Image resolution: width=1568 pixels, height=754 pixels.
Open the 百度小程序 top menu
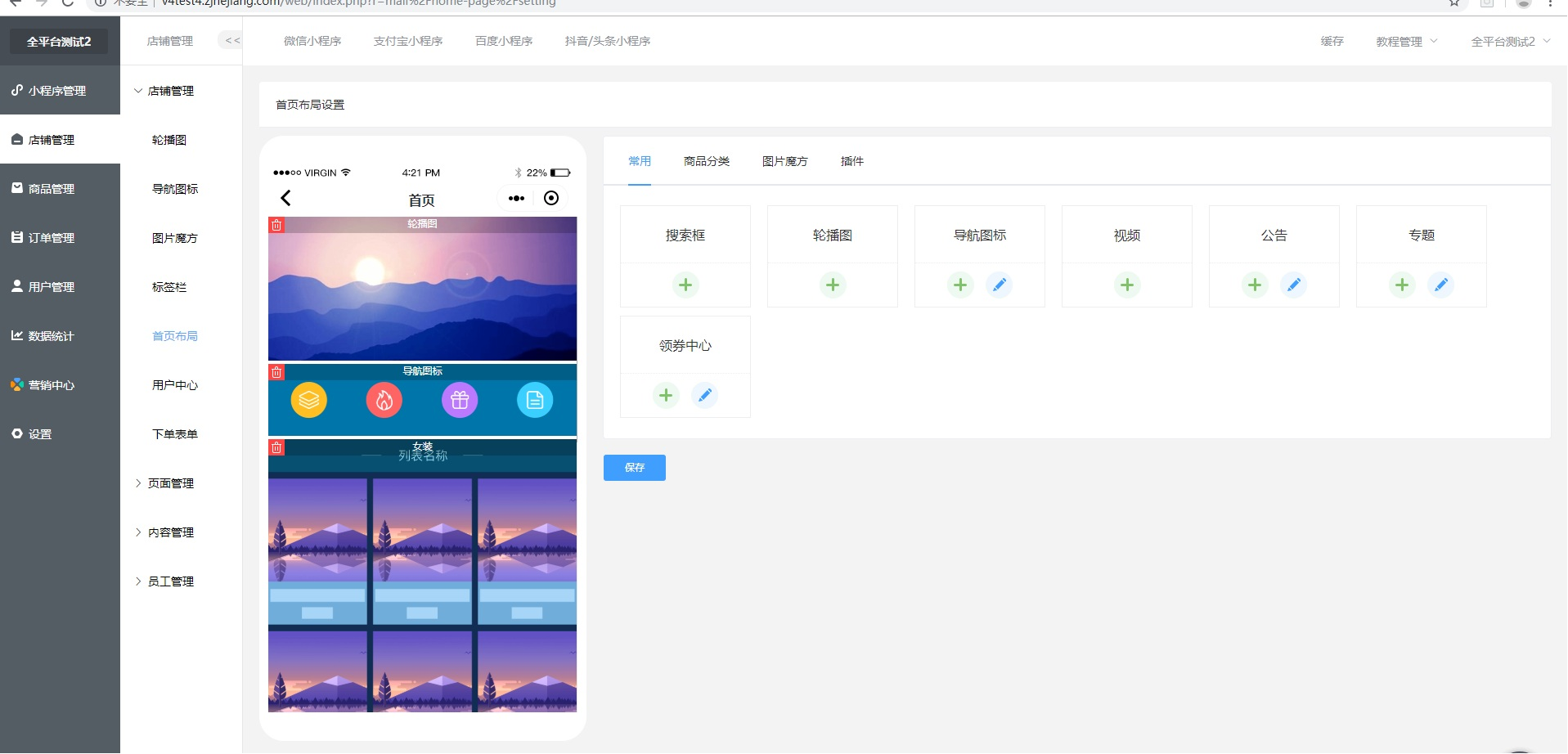504,41
